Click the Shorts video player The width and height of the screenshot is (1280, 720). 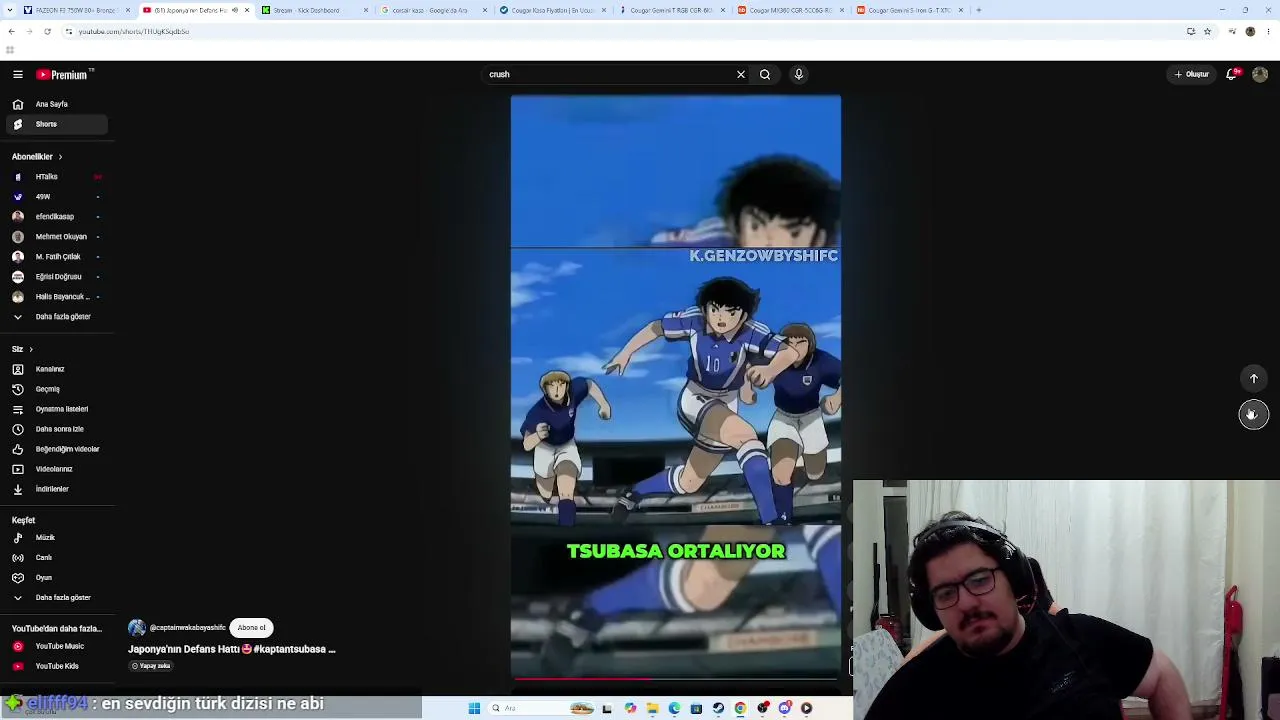[676, 387]
